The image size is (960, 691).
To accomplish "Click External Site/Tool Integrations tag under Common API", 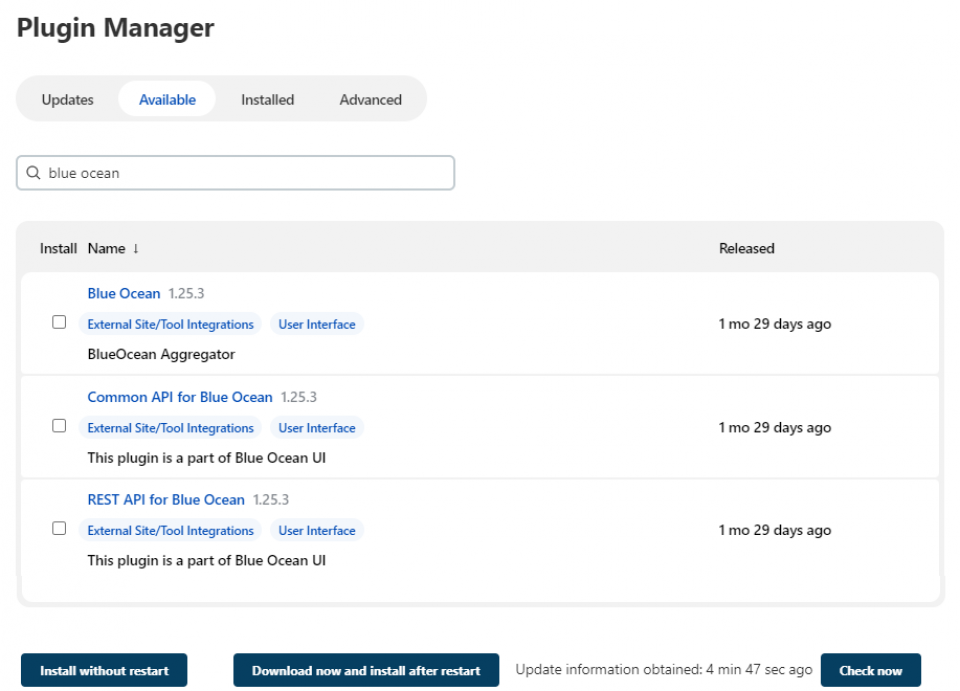I will coord(170,428).
